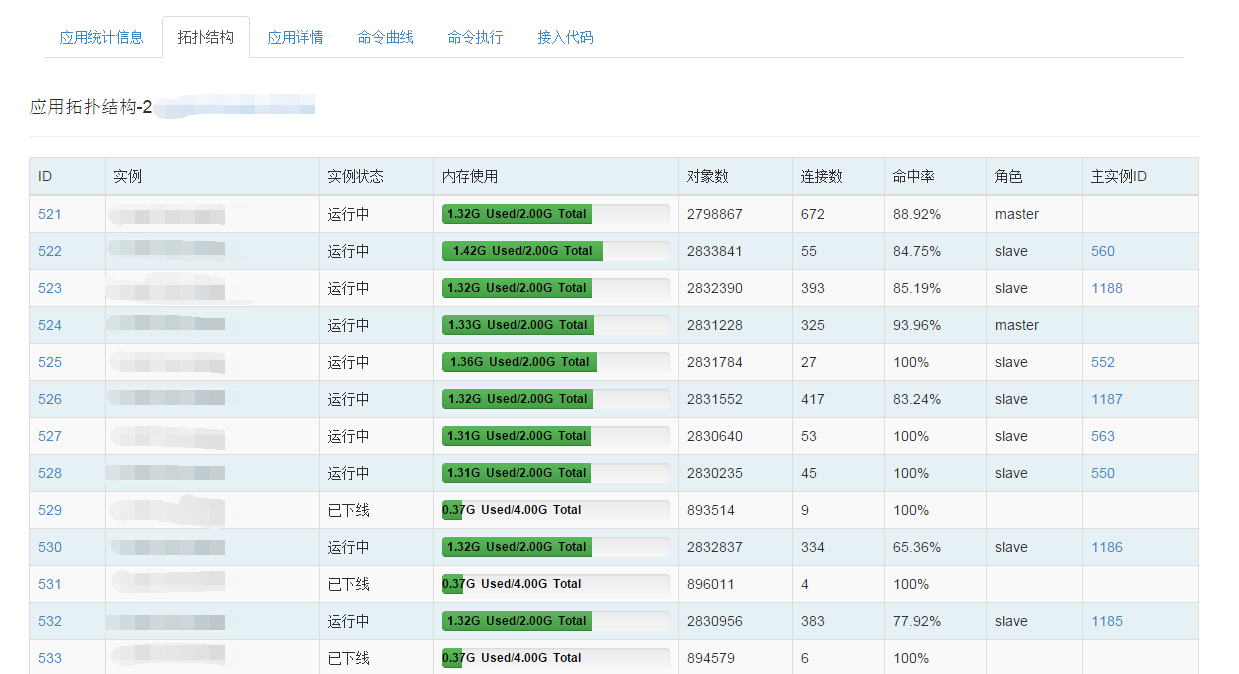Follow the instance ID 528 link
Screen dimensions: 1239x674
point(50,473)
